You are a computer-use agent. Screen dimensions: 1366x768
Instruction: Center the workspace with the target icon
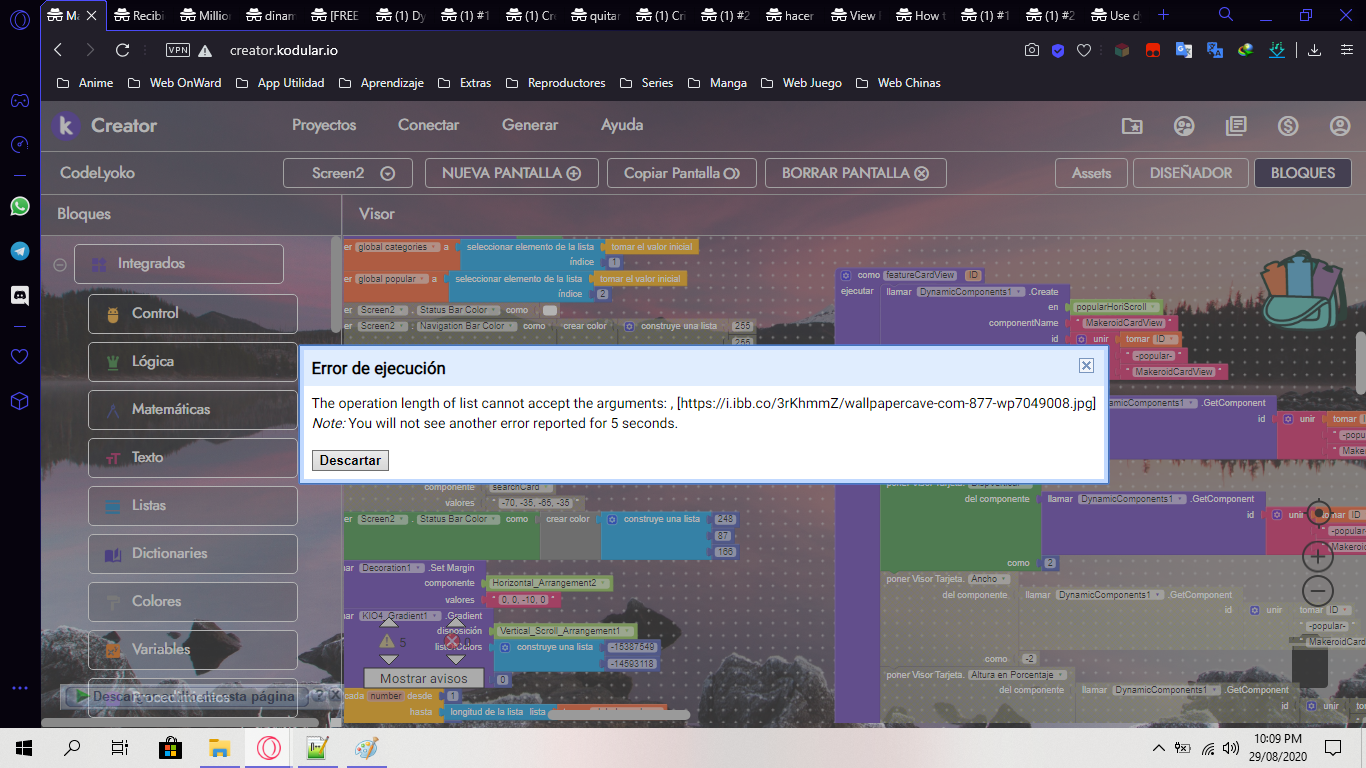[x=1318, y=514]
